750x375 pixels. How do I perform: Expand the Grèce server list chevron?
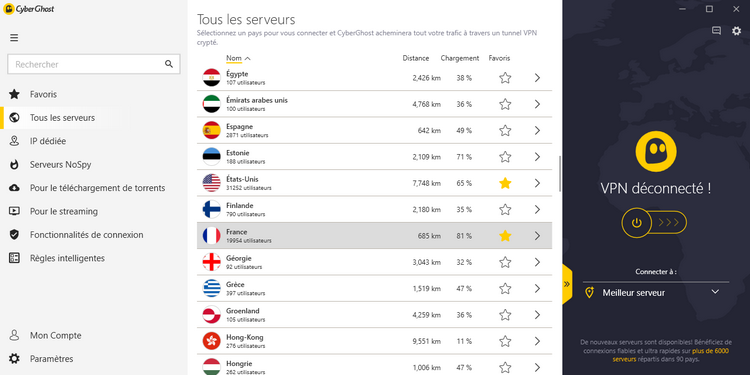pyautogui.click(x=537, y=288)
